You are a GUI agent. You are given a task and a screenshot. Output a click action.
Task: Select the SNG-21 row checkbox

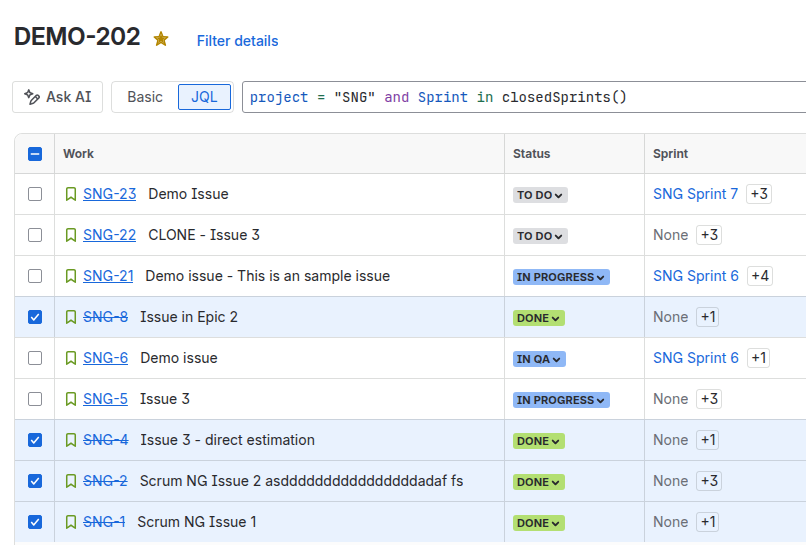(x=35, y=276)
